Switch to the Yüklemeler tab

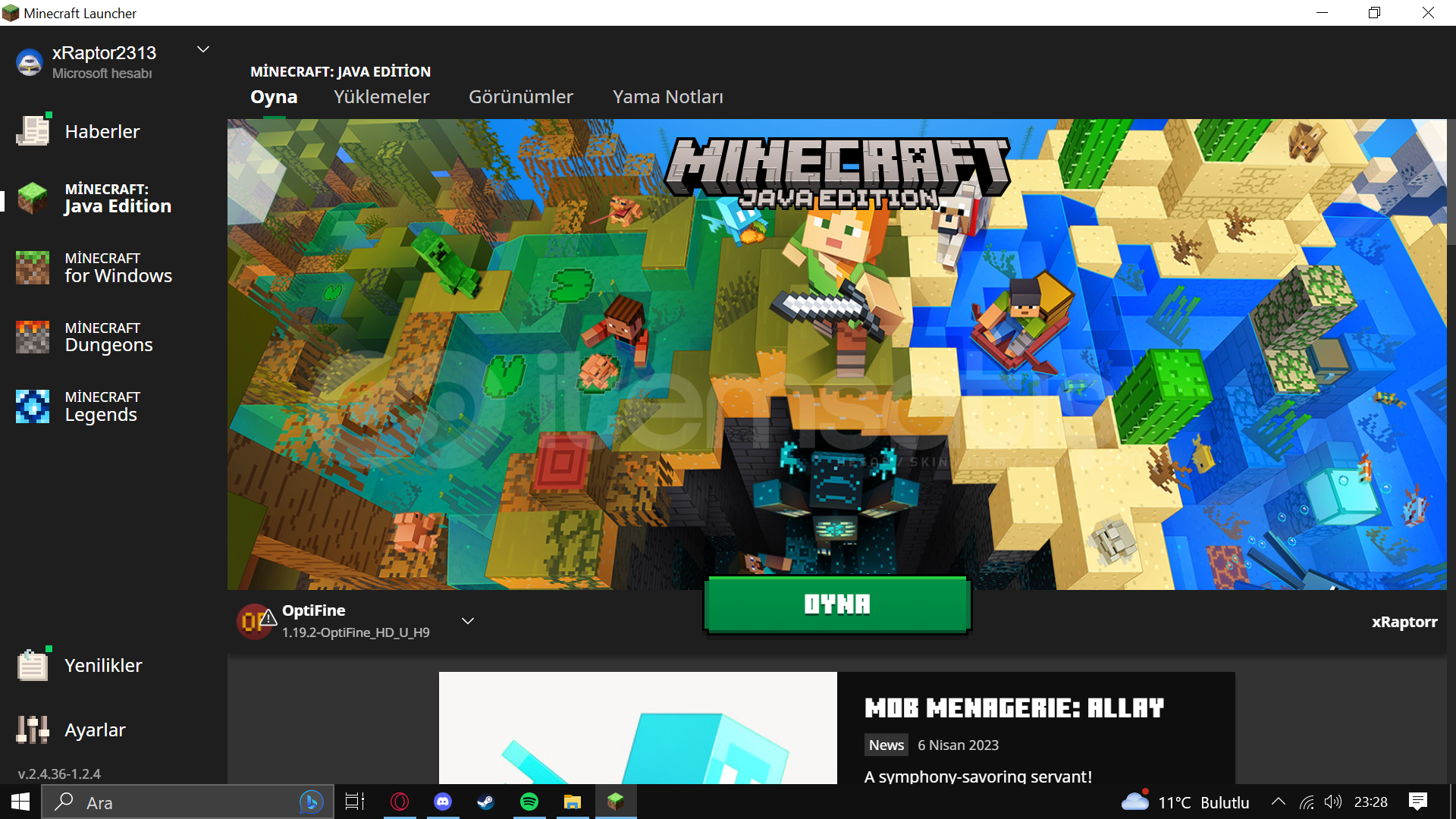coord(381,97)
